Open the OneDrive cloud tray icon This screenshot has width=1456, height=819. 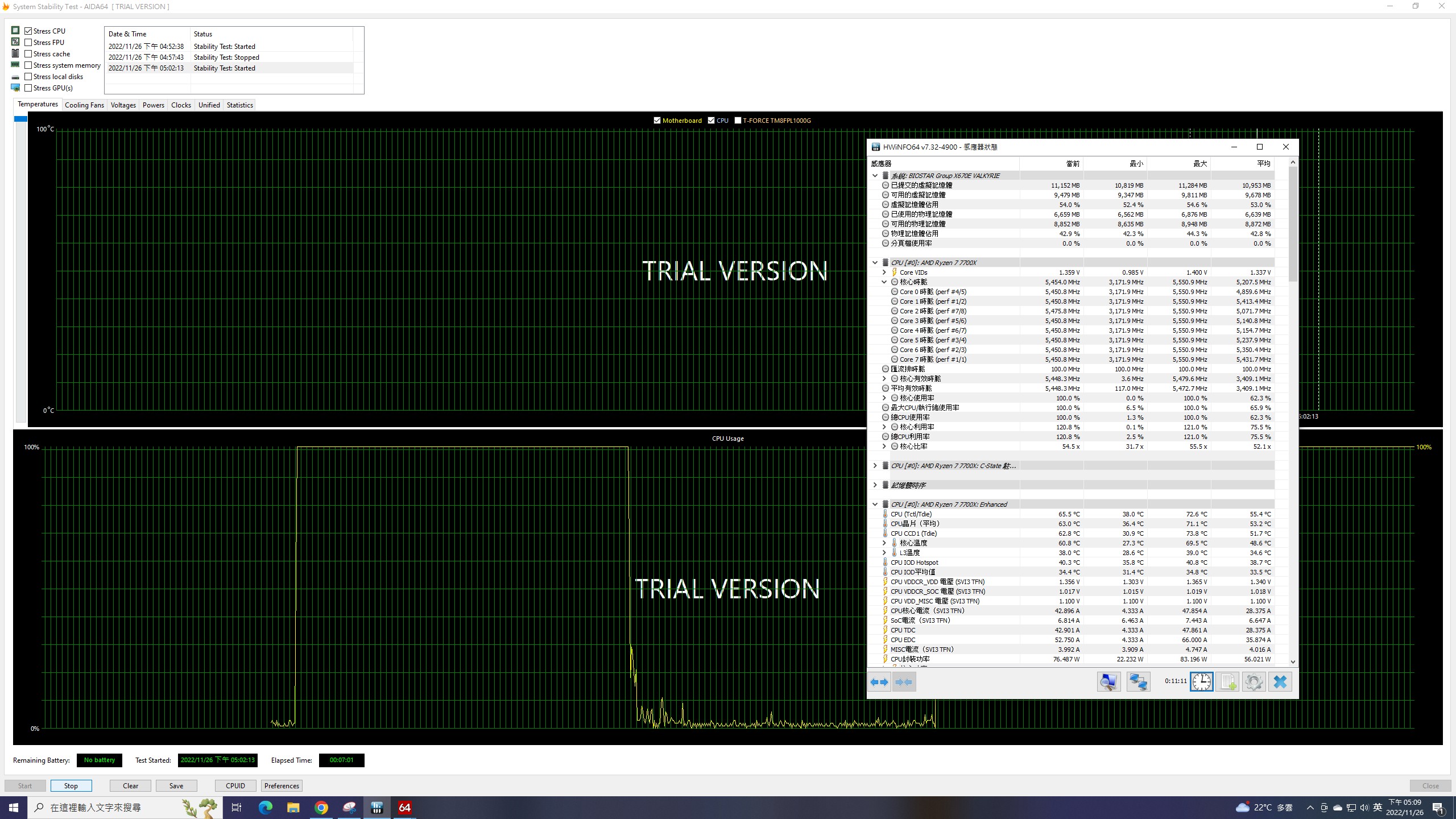pyautogui.click(x=1338, y=807)
